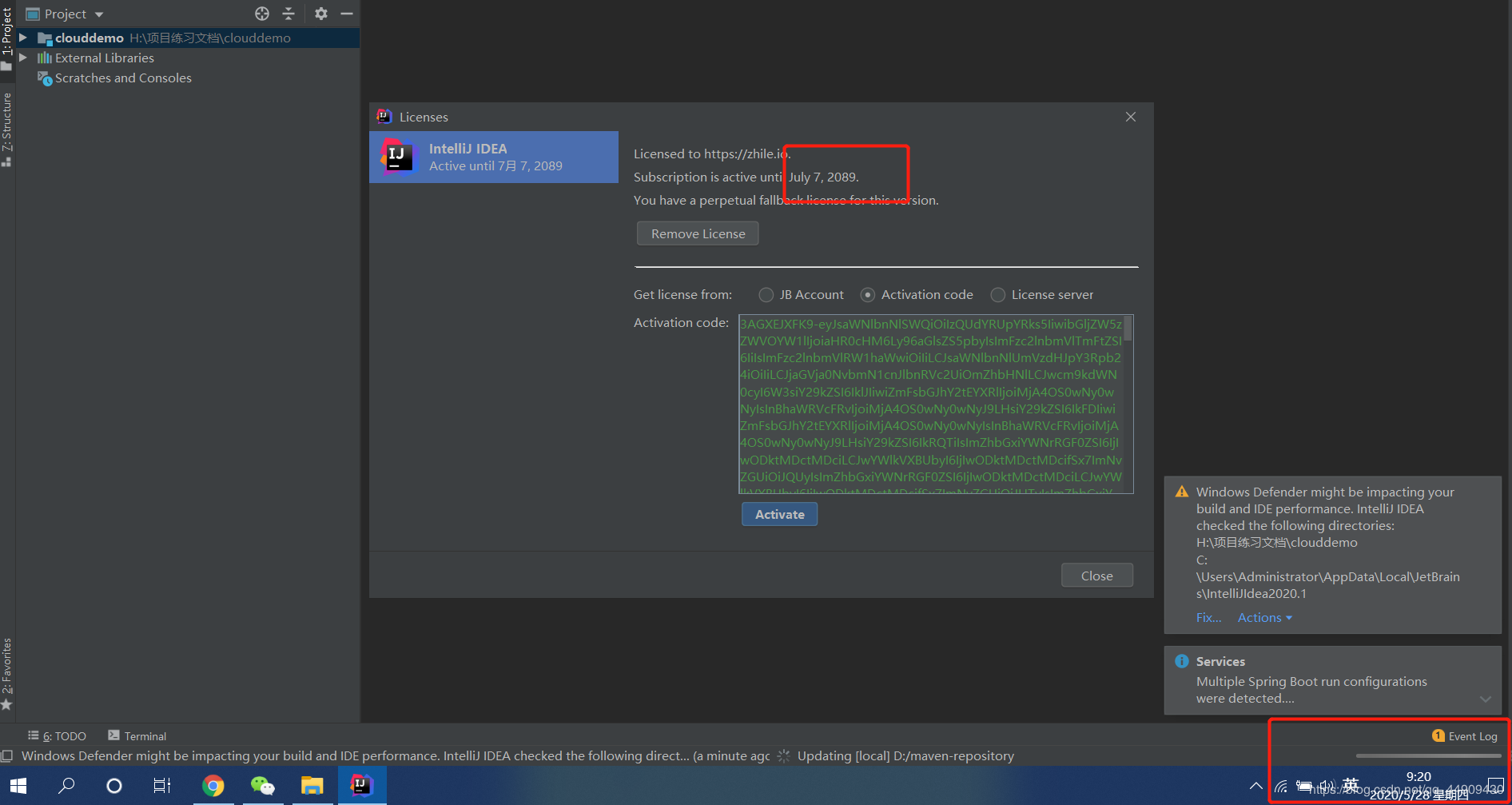Open the Terminal tool window
1512x805 pixels.
pyautogui.click(x=137, y=736)
